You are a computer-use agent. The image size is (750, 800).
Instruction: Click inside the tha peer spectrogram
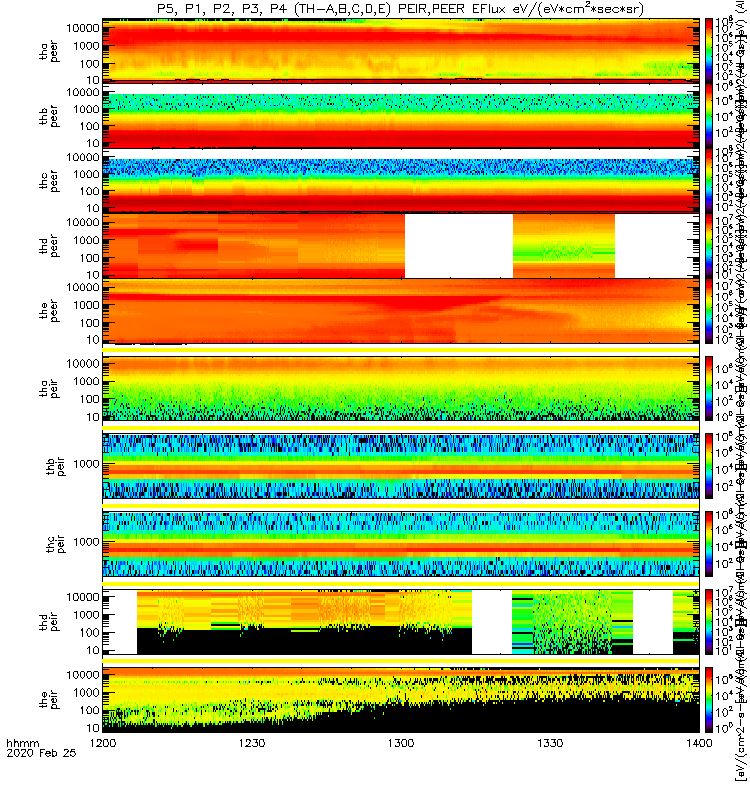pyautogui.click(x=401, y=50)
